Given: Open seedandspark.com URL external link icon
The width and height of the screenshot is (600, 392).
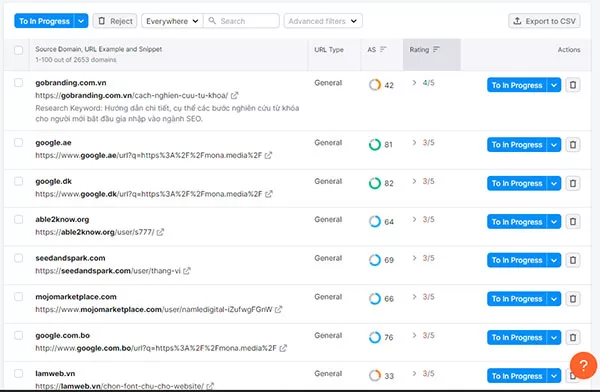Looking at the screenshot, I should [x=187, y=271].
